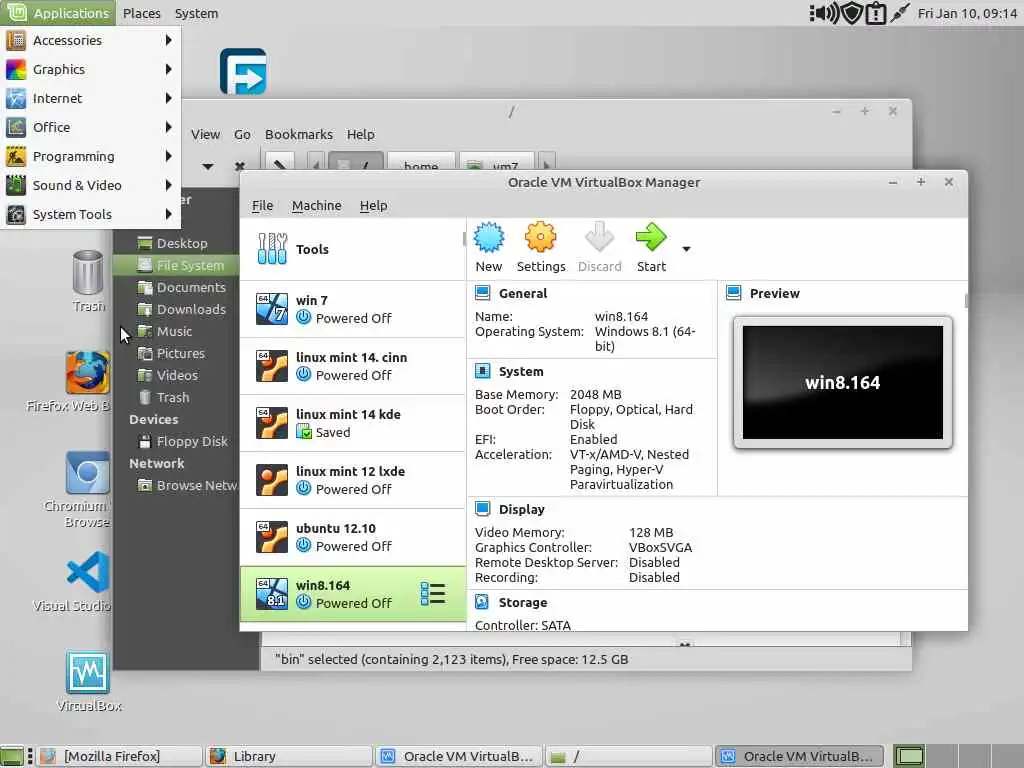Switch to Mozilla Firefox taskbar window
Viewport: 1024px width, 768px height.
[x=119, y=756]
